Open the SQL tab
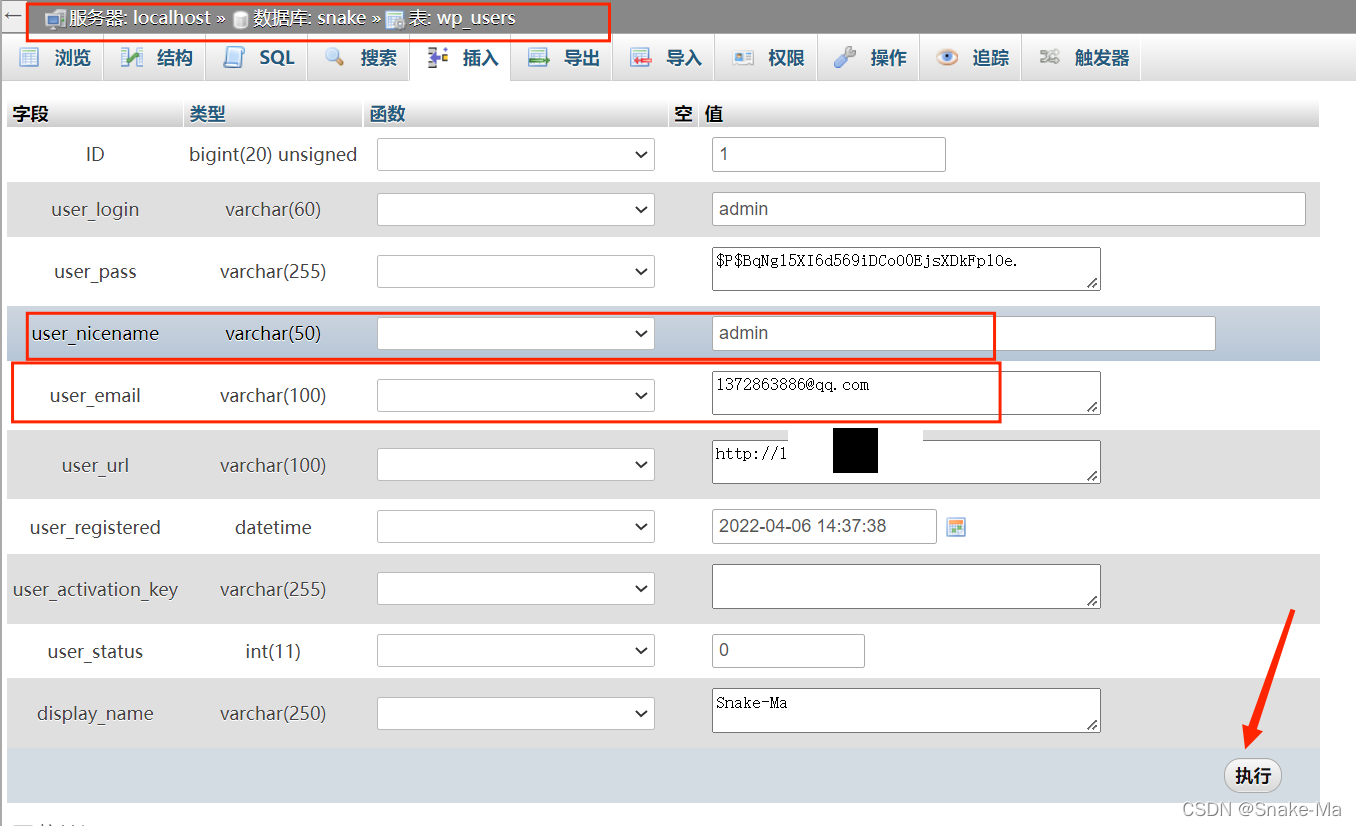1356x826 pixels. tap(259, 58)
